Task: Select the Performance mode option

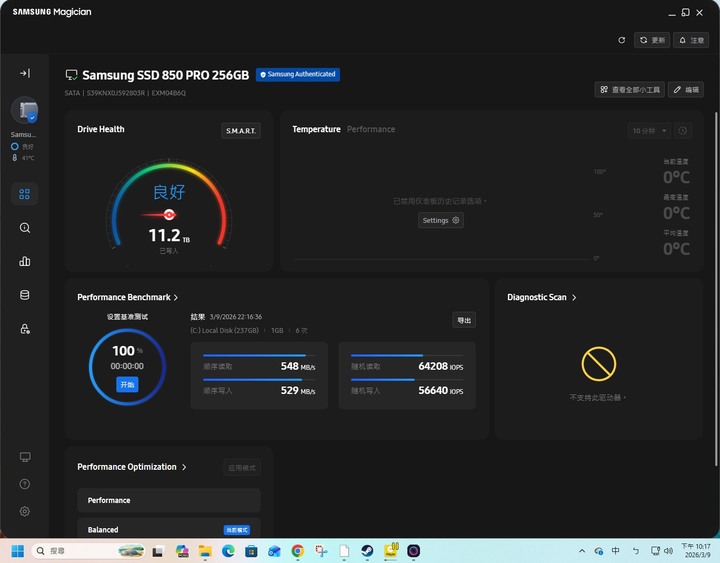Action: [x=168, y=500]
